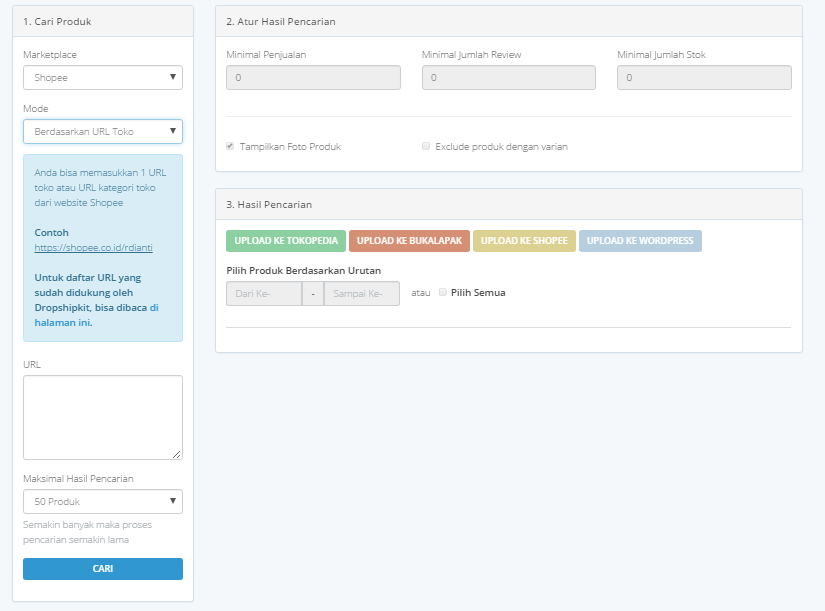825x611 pixels.
Task: Click the Minimal Penjualan field
Action: tap(313, 77)
